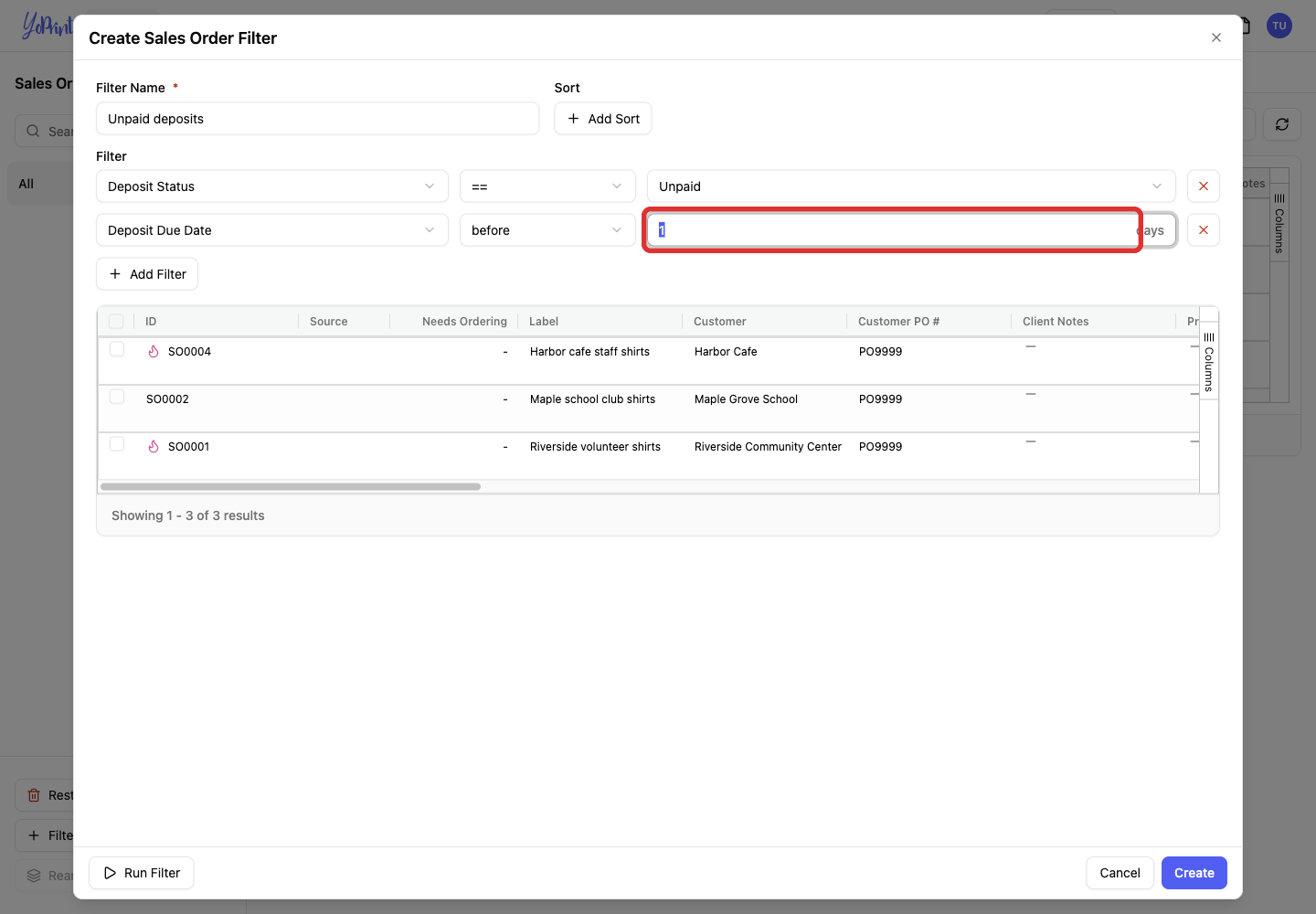Viewport: 1316px width, 914px height.
Task: Open the Columns side panel of the results table
Action: 1209,361
